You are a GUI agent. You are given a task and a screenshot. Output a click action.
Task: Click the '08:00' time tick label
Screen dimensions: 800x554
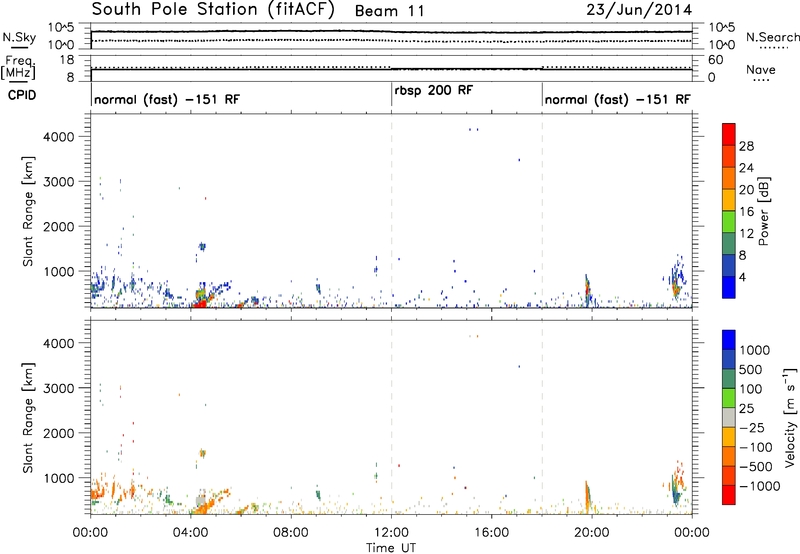click(291, 533)
